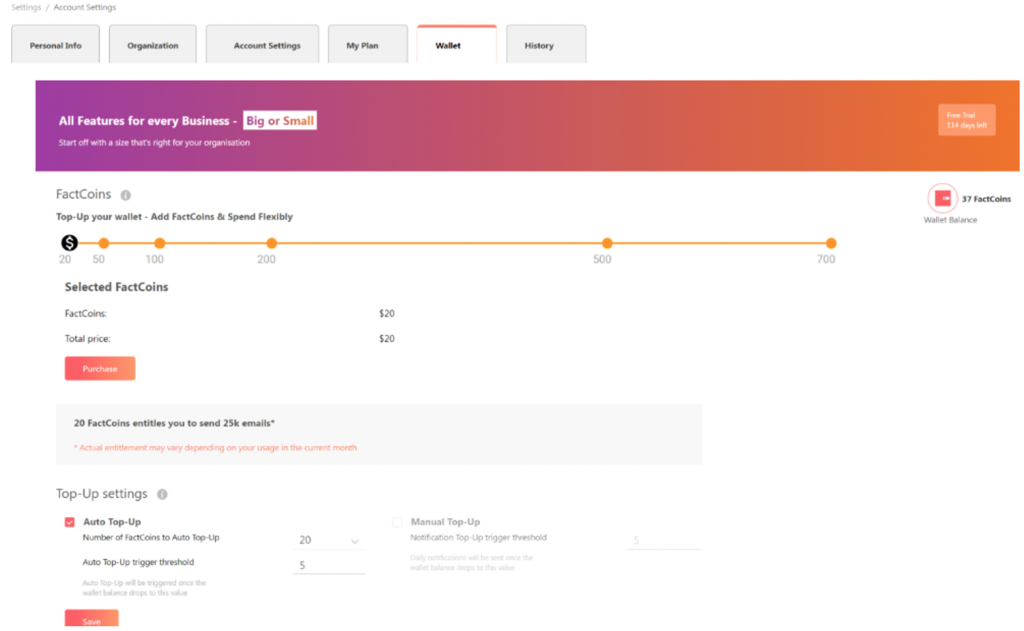Click the red wallet balance icon
The width and height of the screenshot is (1024, 631).
click(941, 199)
